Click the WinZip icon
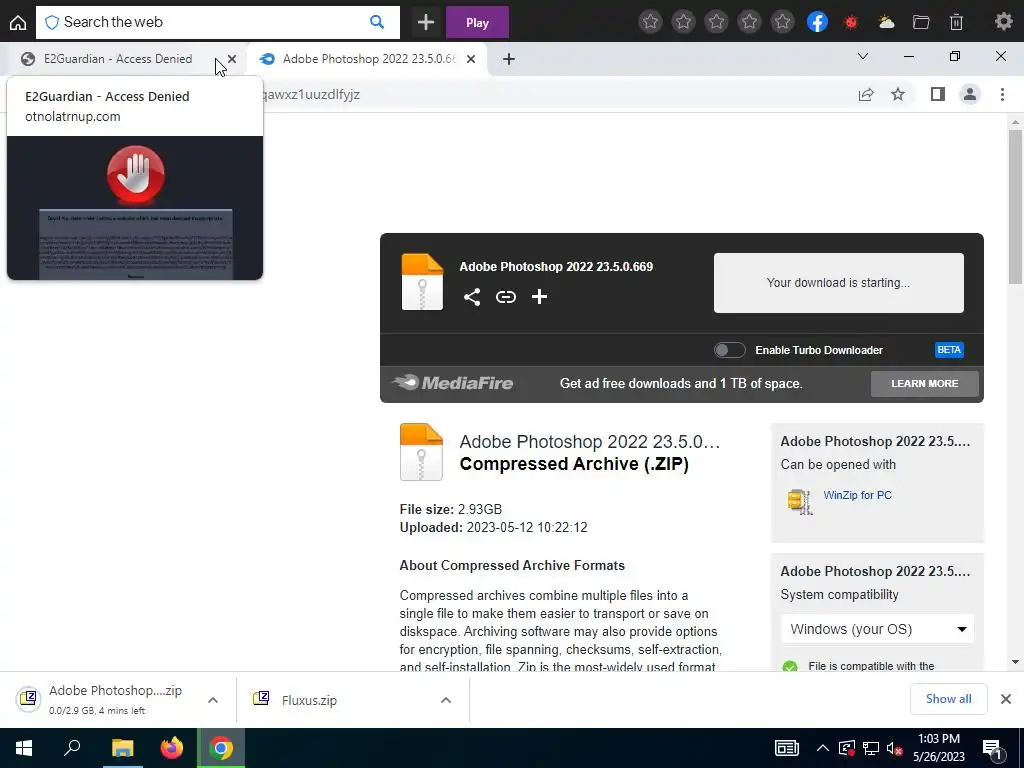This screenshot has height=768, width=1024. 799,502
